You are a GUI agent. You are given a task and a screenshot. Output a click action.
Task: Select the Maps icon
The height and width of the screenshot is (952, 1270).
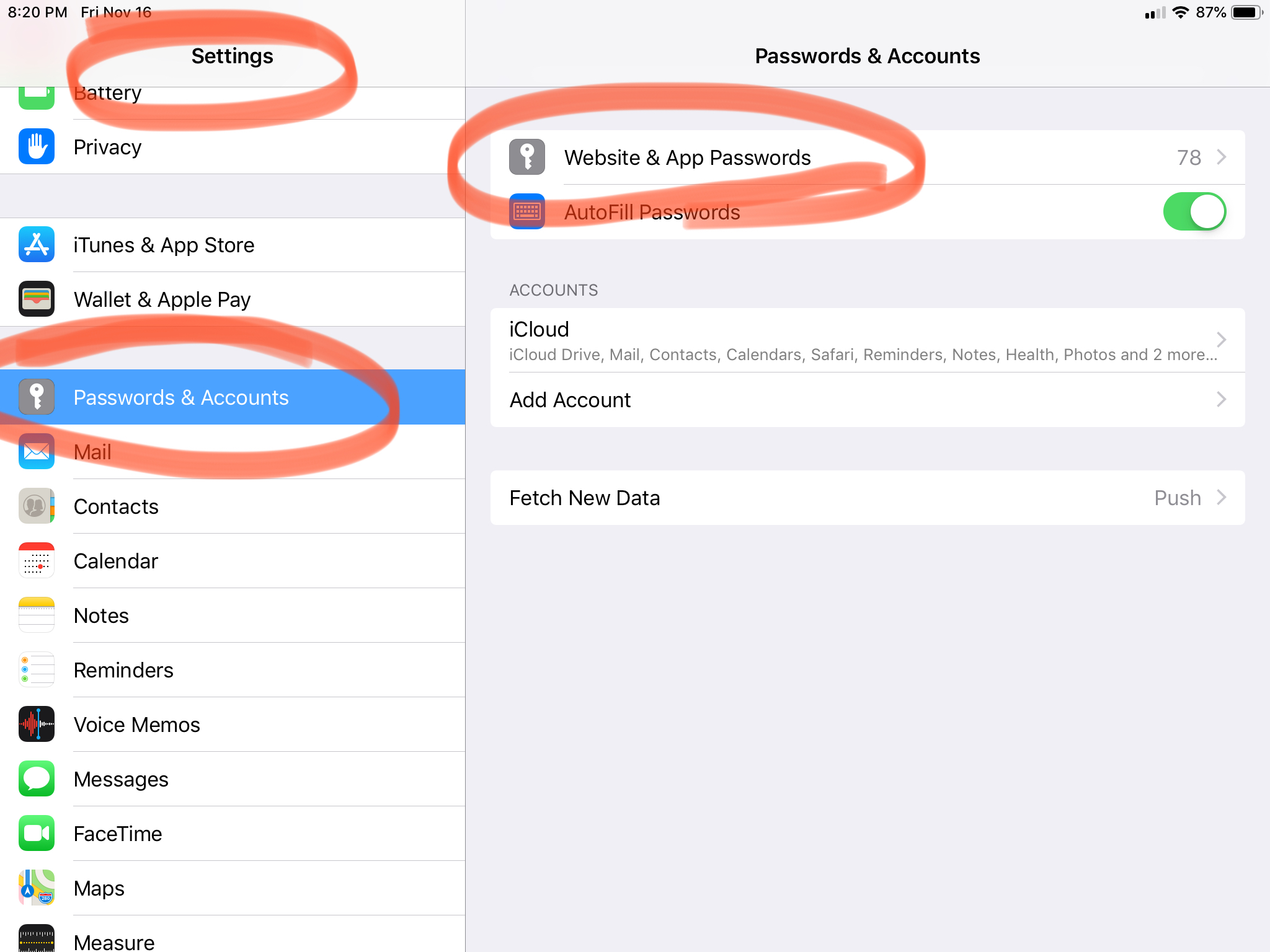click(37, 888)
